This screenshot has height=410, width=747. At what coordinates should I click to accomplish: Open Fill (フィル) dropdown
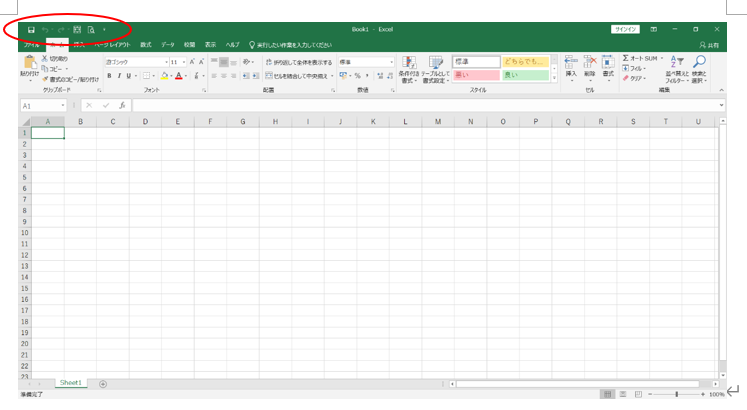coord(634,69)
